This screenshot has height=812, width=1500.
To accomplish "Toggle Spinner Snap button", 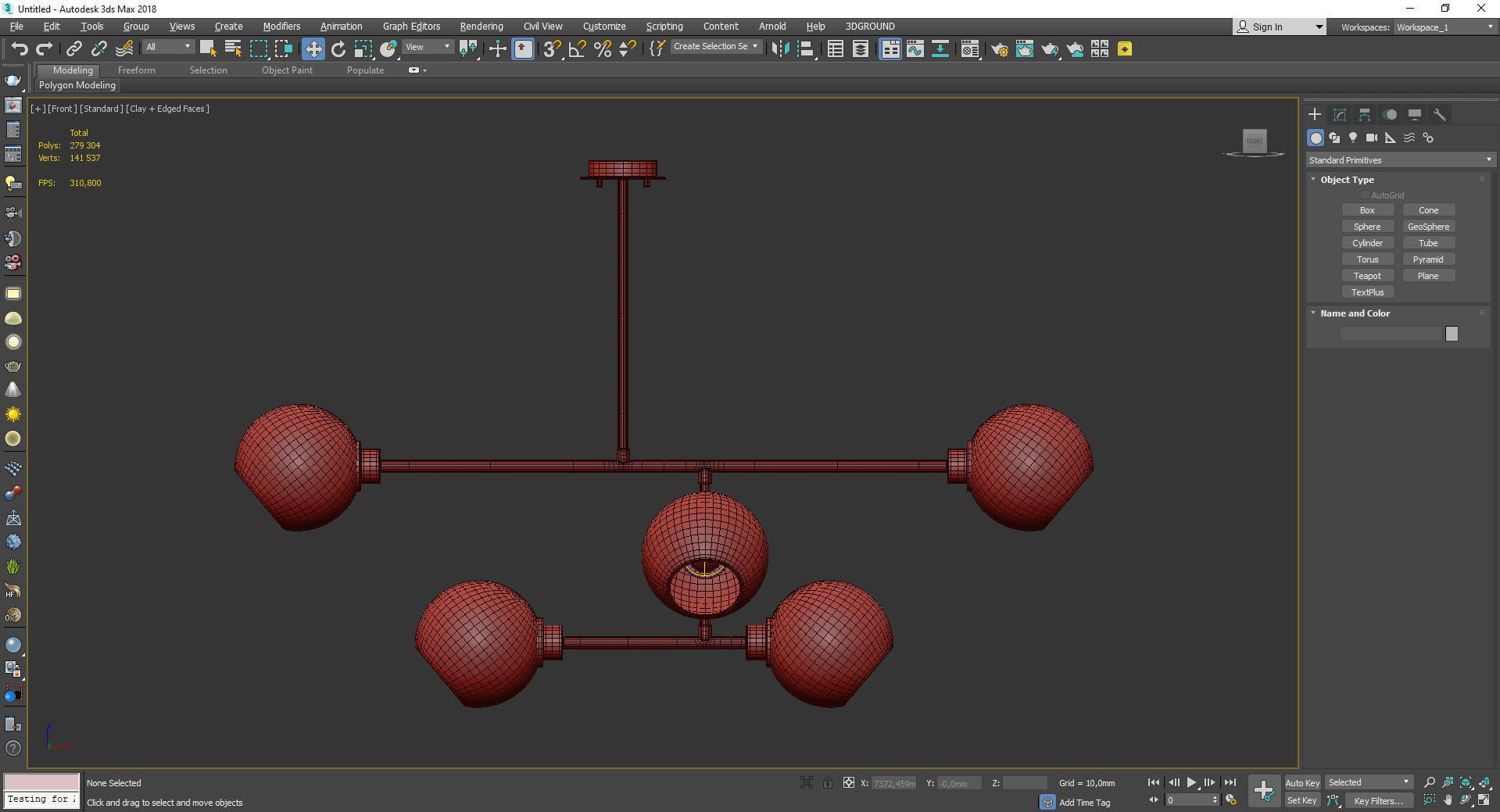I will point(627,49).
